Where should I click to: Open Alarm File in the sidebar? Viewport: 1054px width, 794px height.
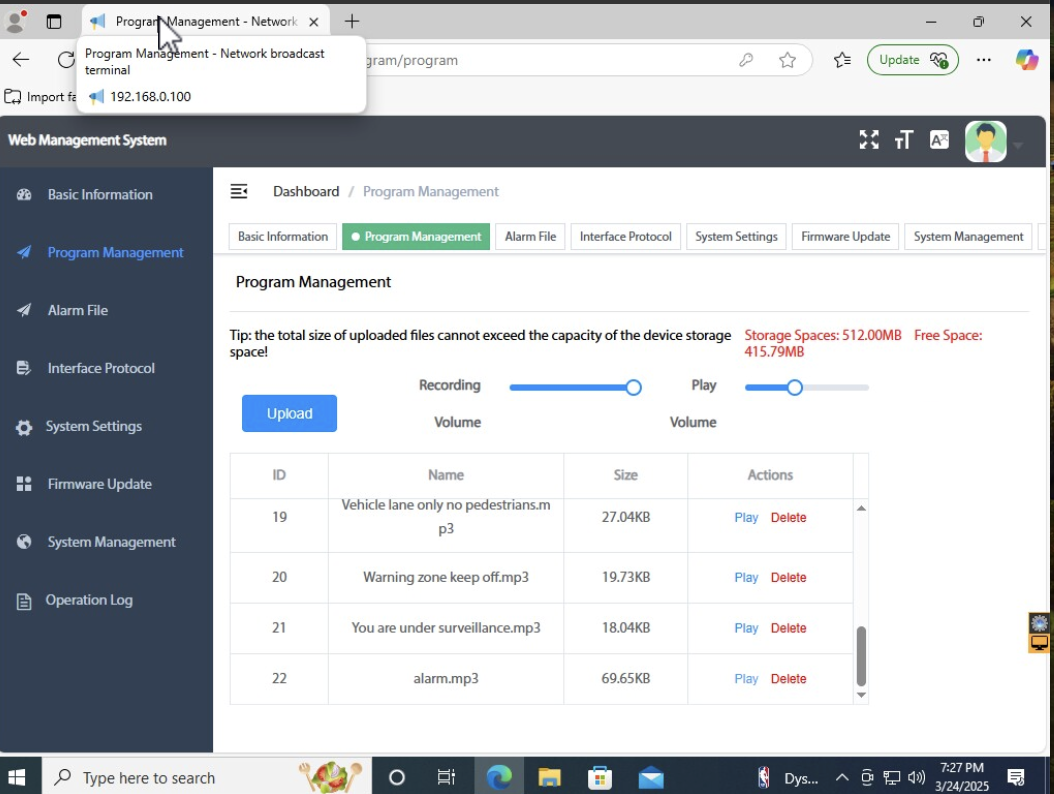(x=78, y=310)
